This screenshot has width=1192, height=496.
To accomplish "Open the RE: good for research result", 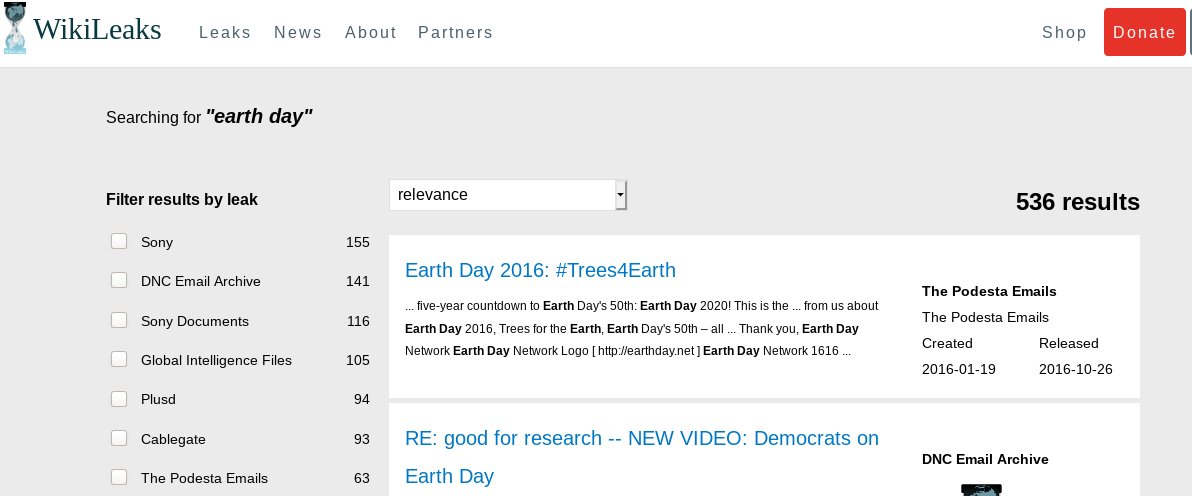I will click(642, 456).
